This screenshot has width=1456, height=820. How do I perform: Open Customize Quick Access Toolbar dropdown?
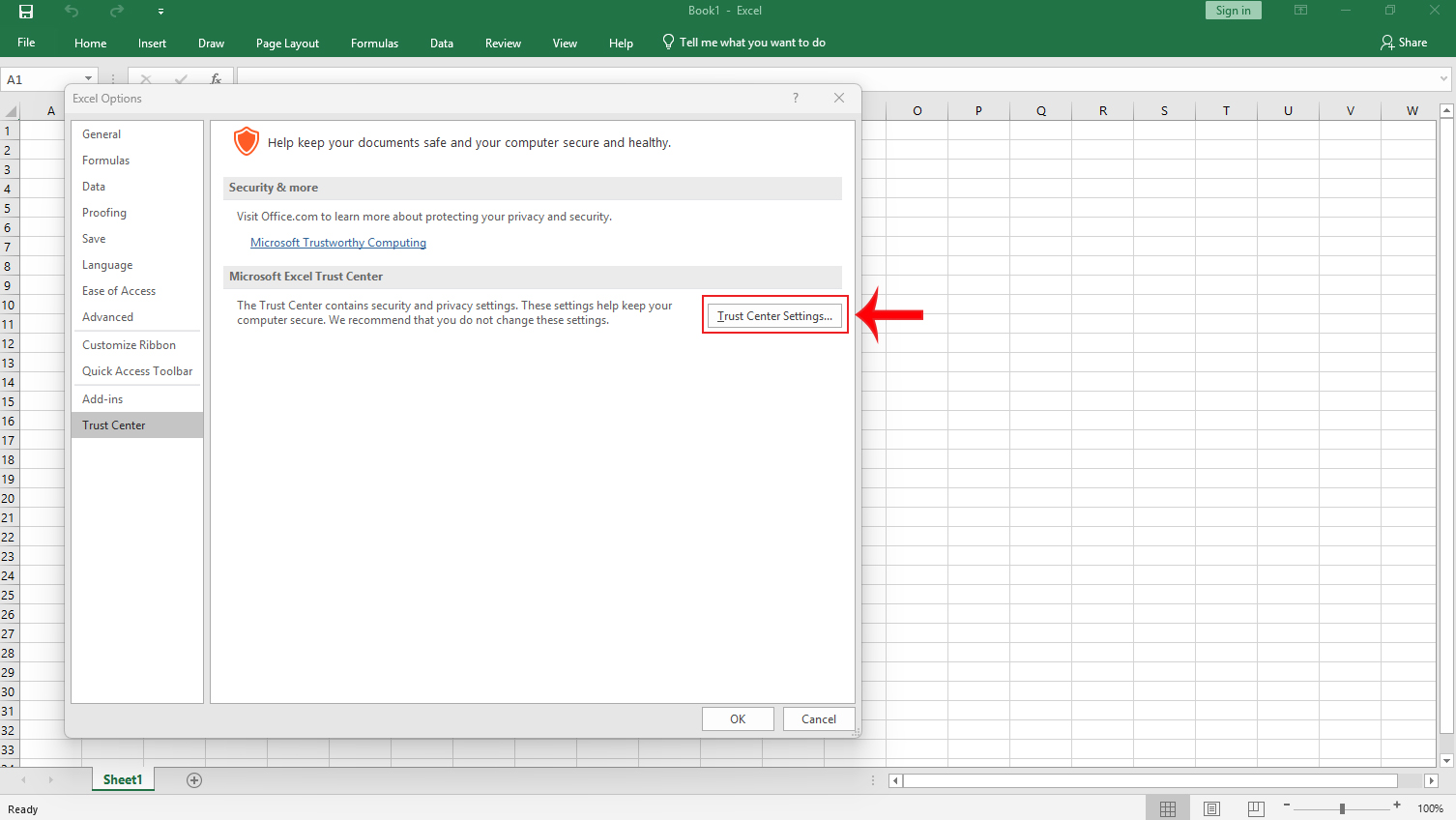click(x=160, y=12)
